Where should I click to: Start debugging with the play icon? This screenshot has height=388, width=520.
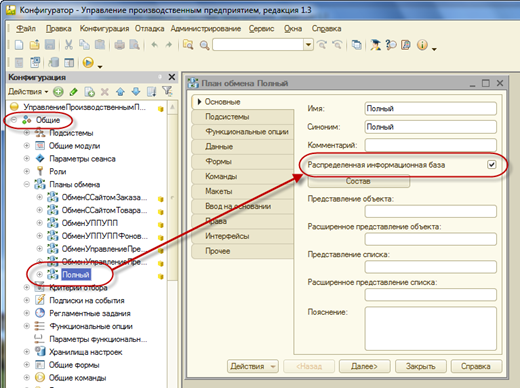tap(88, 62)
